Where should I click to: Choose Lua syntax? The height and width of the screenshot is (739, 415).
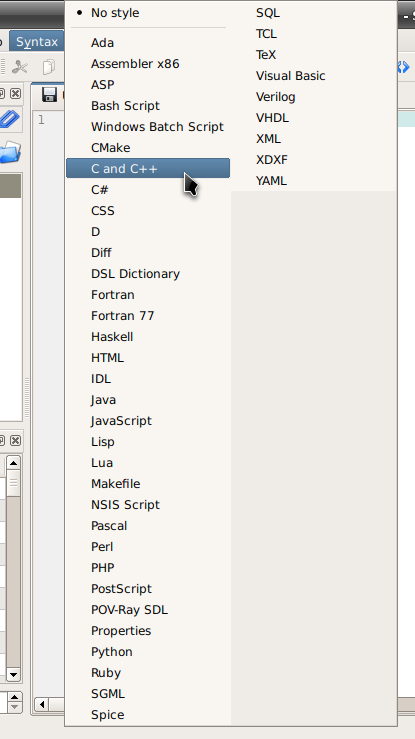coord(148,463)
